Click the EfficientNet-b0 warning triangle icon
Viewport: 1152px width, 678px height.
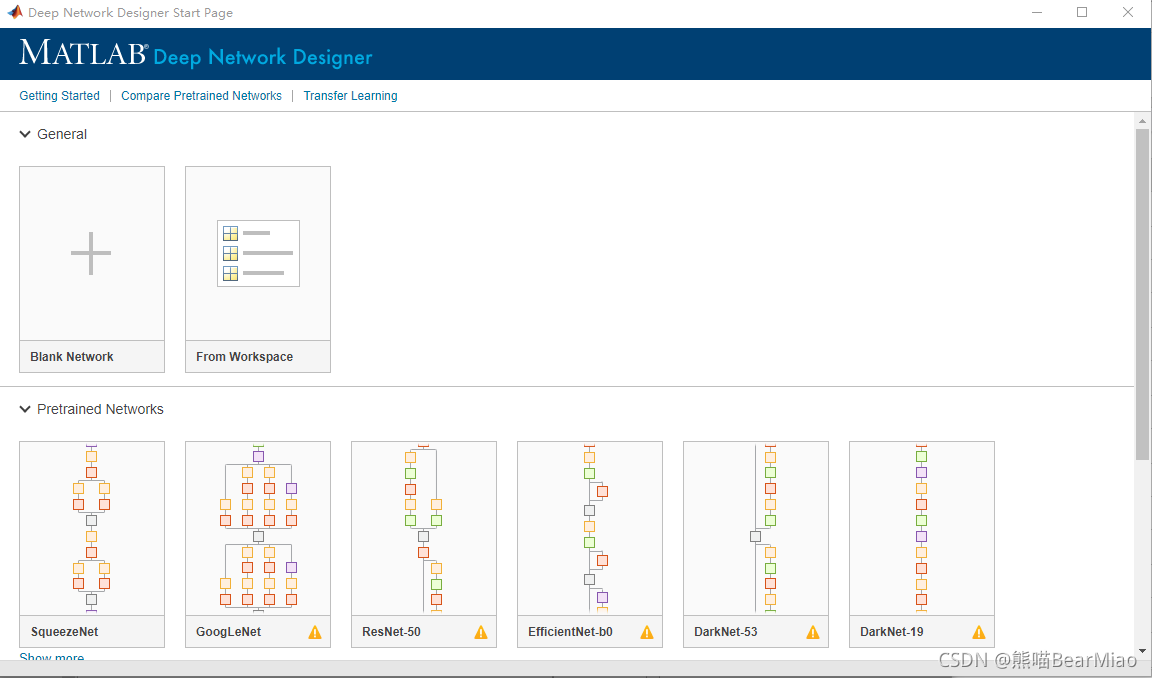tap(647, 632)
